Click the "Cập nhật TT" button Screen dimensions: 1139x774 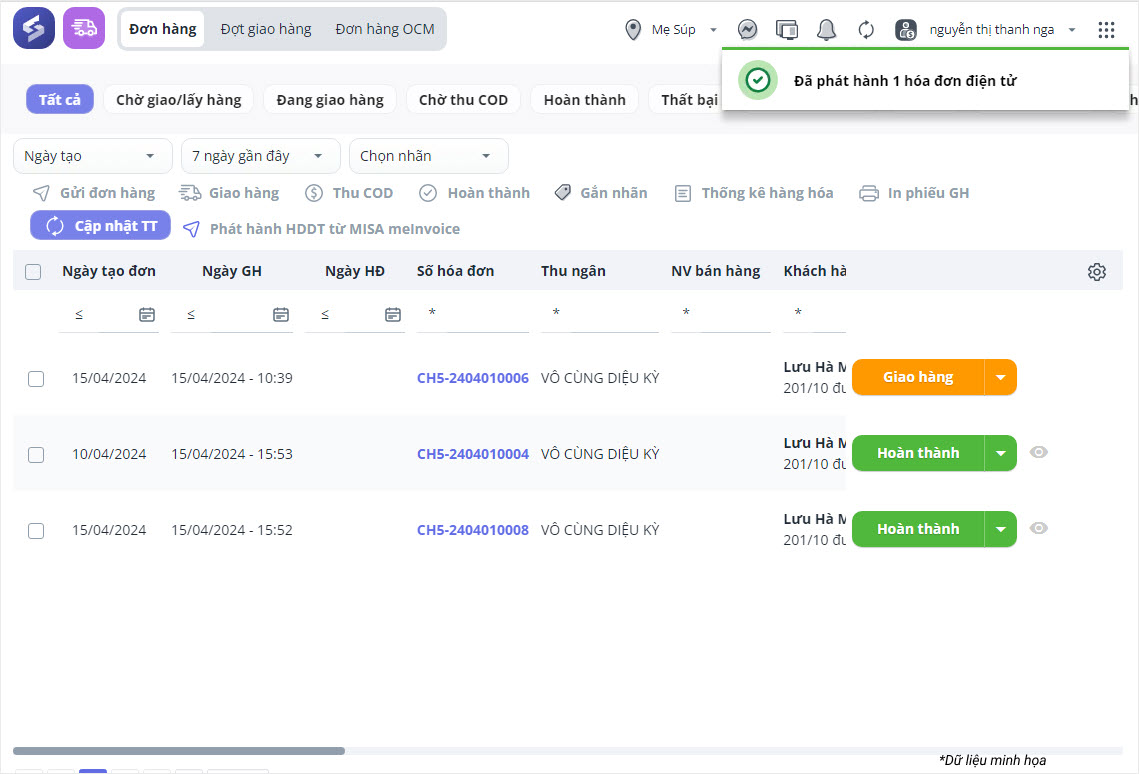[101, 226]
